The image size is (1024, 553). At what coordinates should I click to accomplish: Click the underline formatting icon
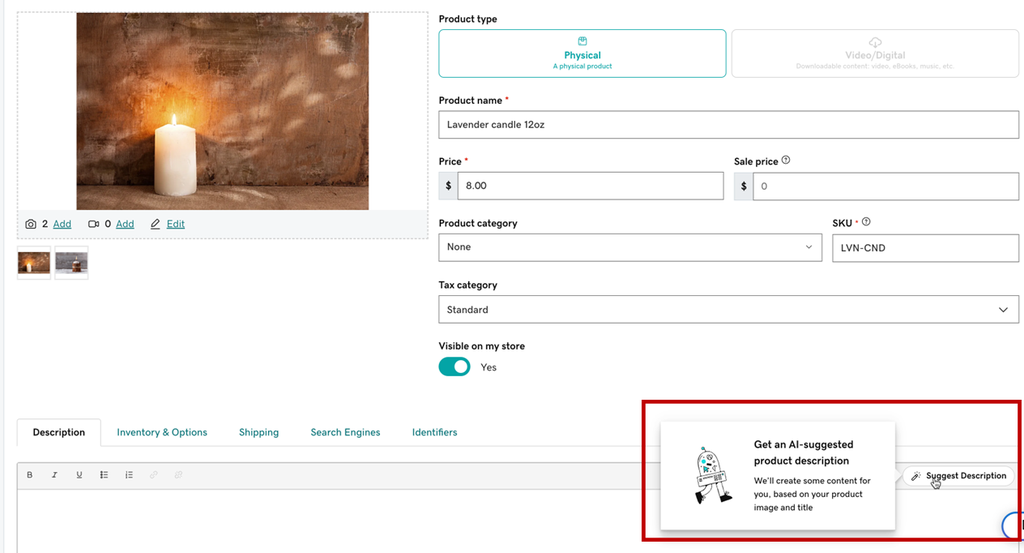coord(79,475)
